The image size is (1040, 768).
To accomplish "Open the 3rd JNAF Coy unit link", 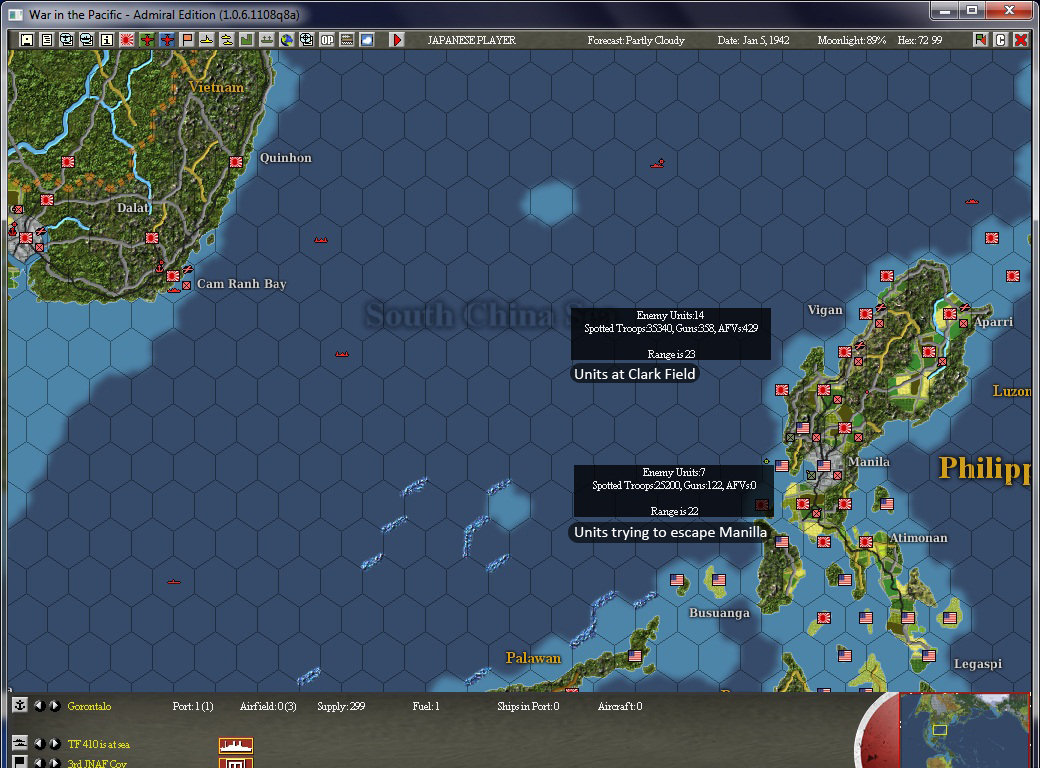I will click(x=97, y=763).
